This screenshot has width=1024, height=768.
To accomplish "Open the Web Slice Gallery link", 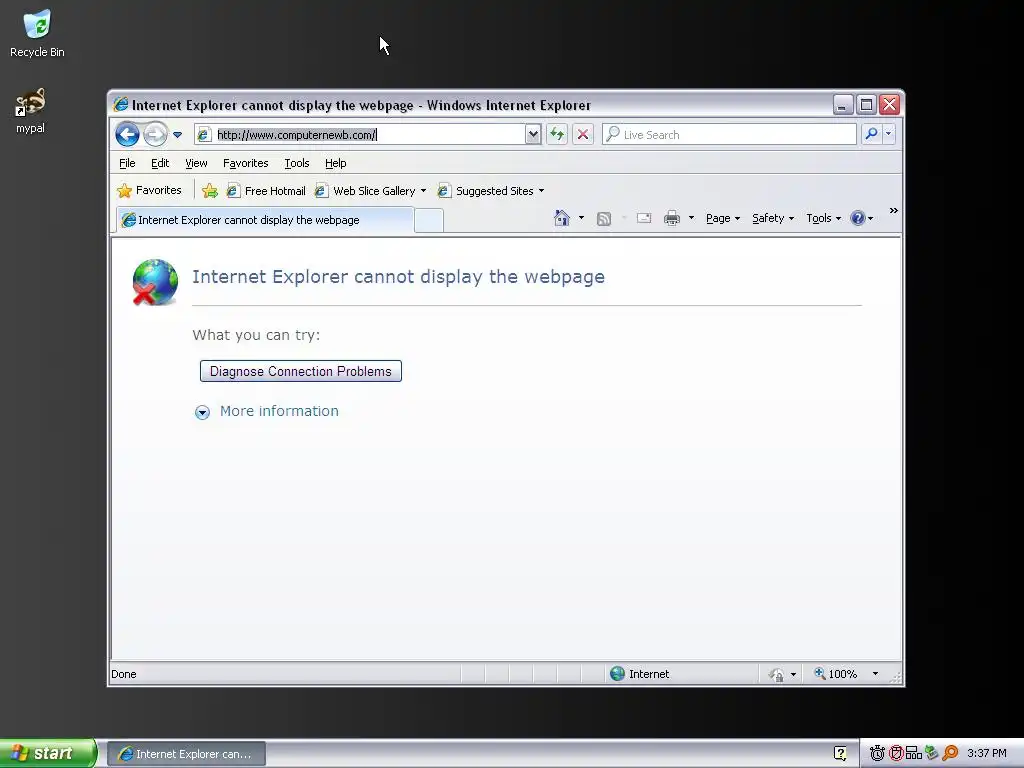I will [365, 191].
